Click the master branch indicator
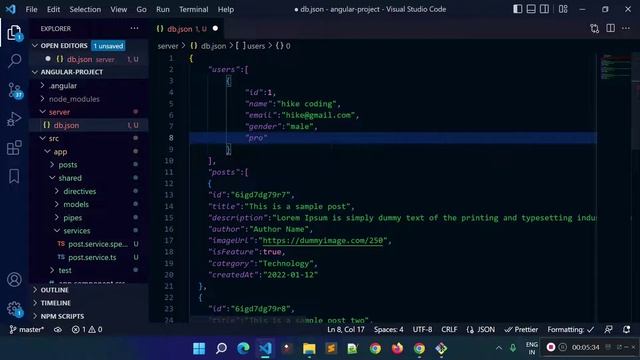Viewport: 640px width, 360px height. (27, 329)
